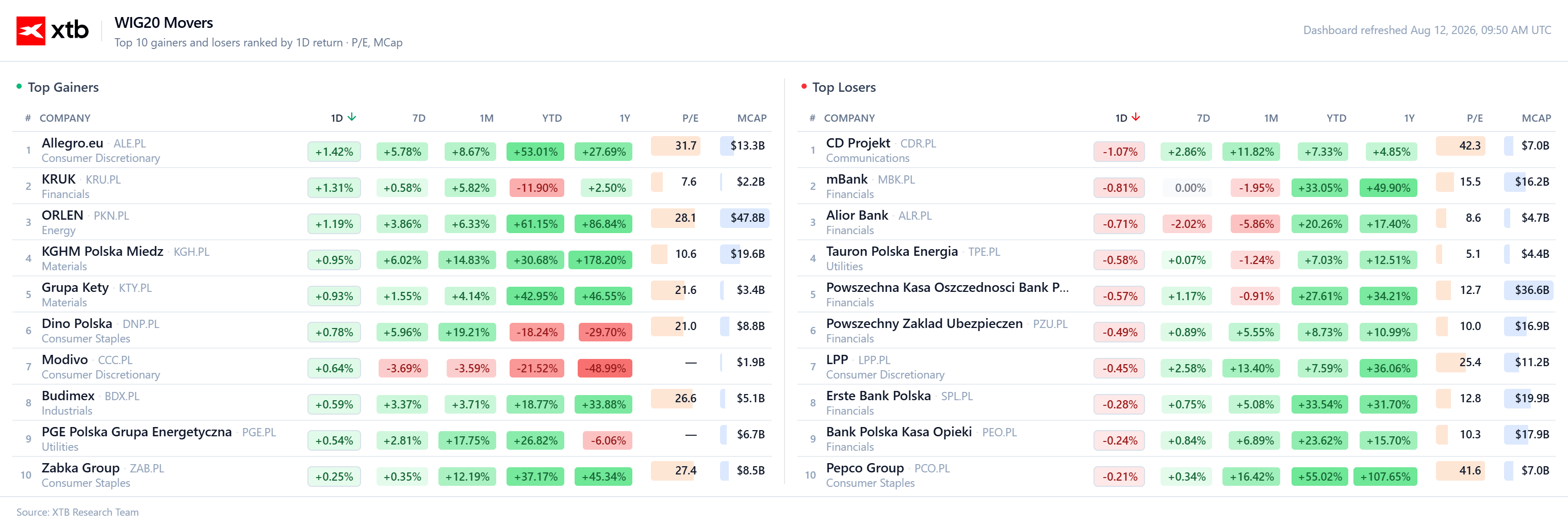Sort gainers by the P/E column header
Image resolution: width=1568 pixels, height=525 pixels.
690,118
